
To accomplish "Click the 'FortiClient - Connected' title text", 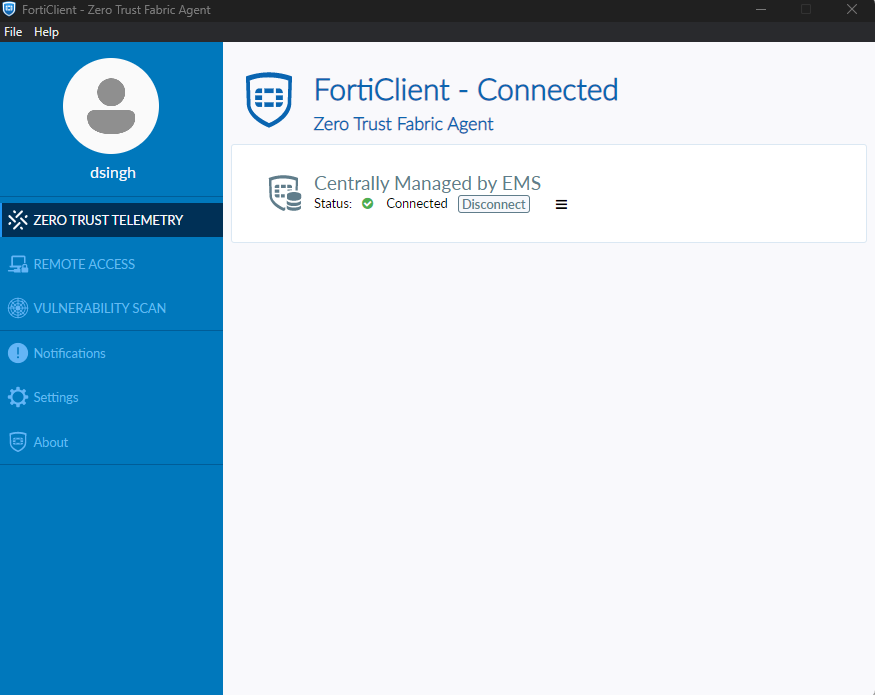I will (x=466, y=90).
